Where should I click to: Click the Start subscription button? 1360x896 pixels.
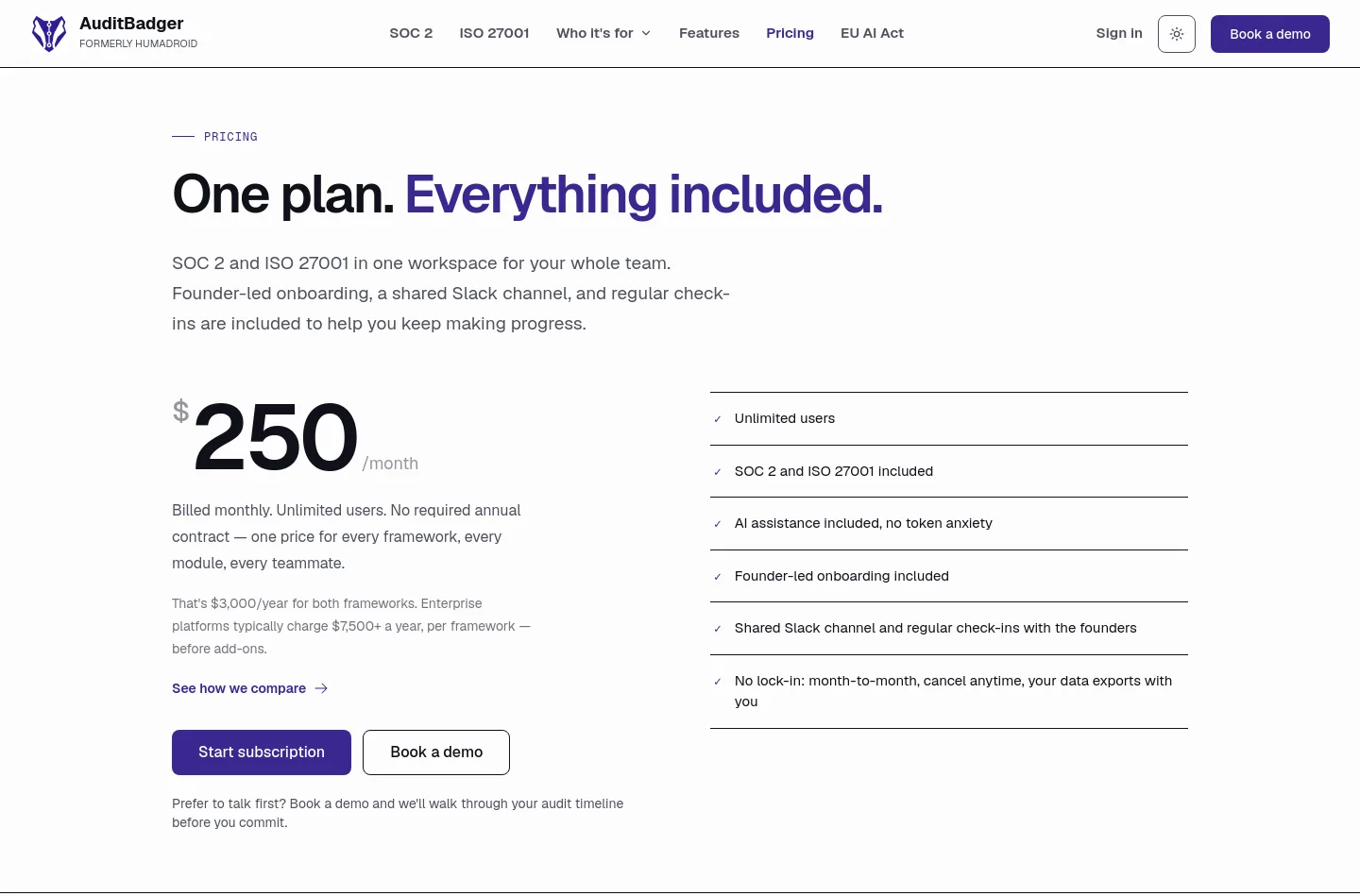click(x=262, y=752)
